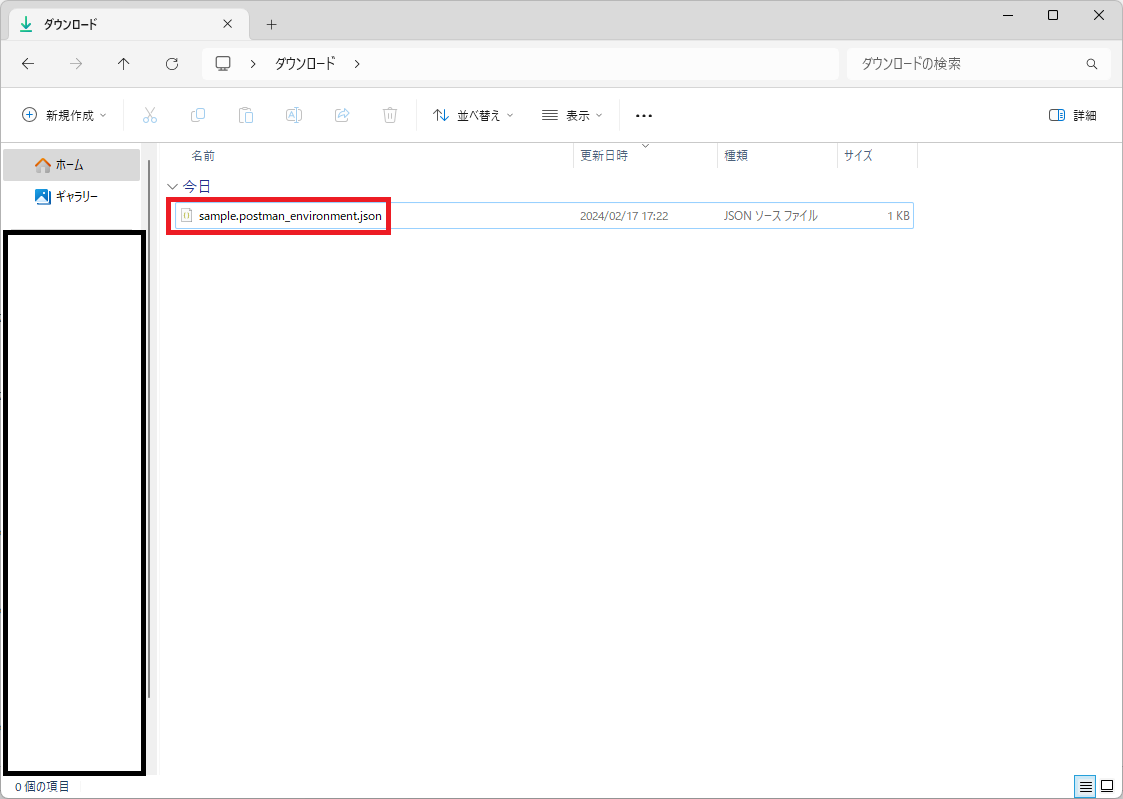1123x799 pixels.
Task: Click the Share icon in toolbar
Action: [x=342, y=115]
